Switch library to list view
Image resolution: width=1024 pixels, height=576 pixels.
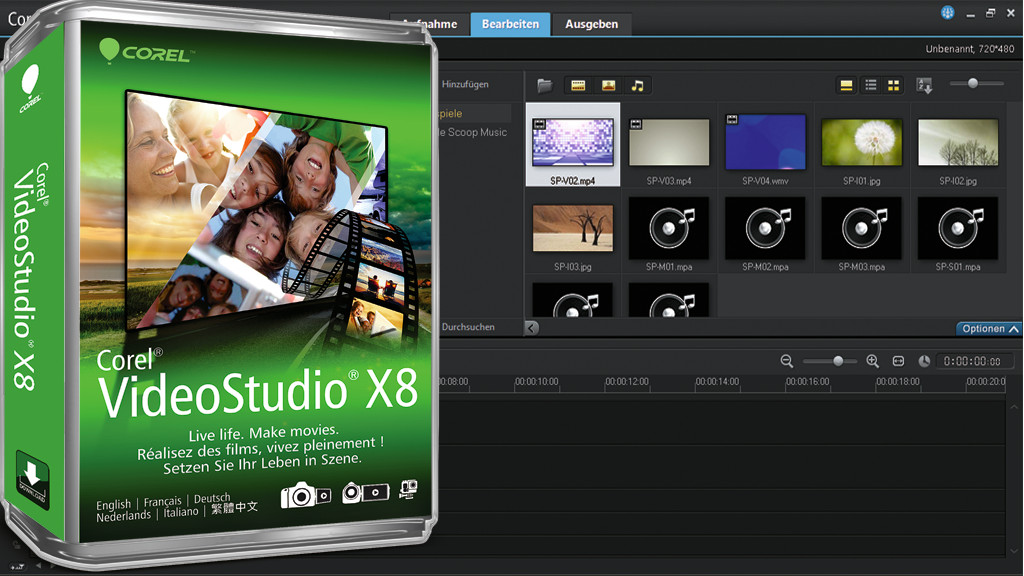(x=871, y=86)
